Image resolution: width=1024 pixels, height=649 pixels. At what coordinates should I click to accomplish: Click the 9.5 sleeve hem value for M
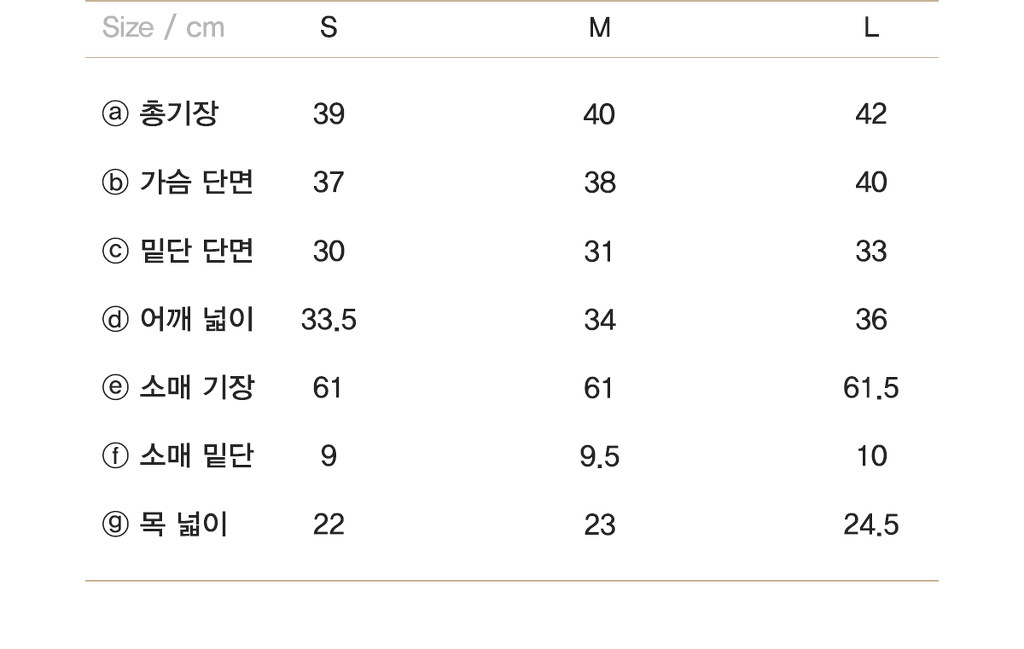[x=600, y=456]
